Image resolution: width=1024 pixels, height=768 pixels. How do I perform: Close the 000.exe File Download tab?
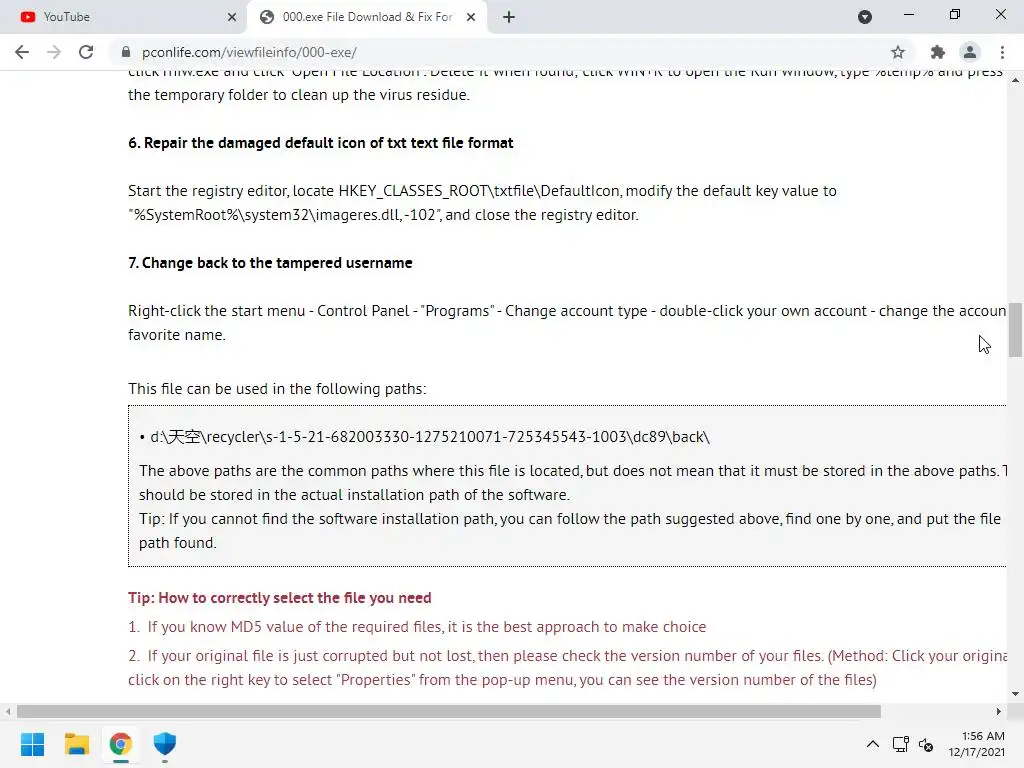(471, 17)
